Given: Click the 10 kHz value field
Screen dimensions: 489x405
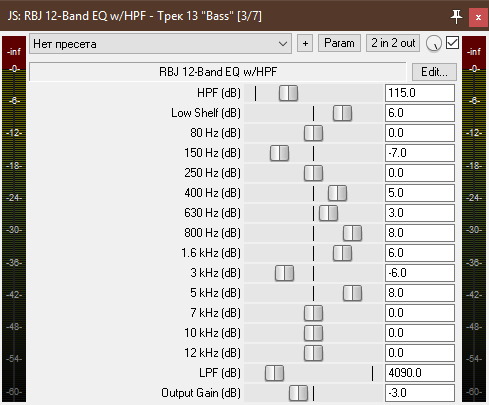Looking at the screenshot, I should coord(420,333).
